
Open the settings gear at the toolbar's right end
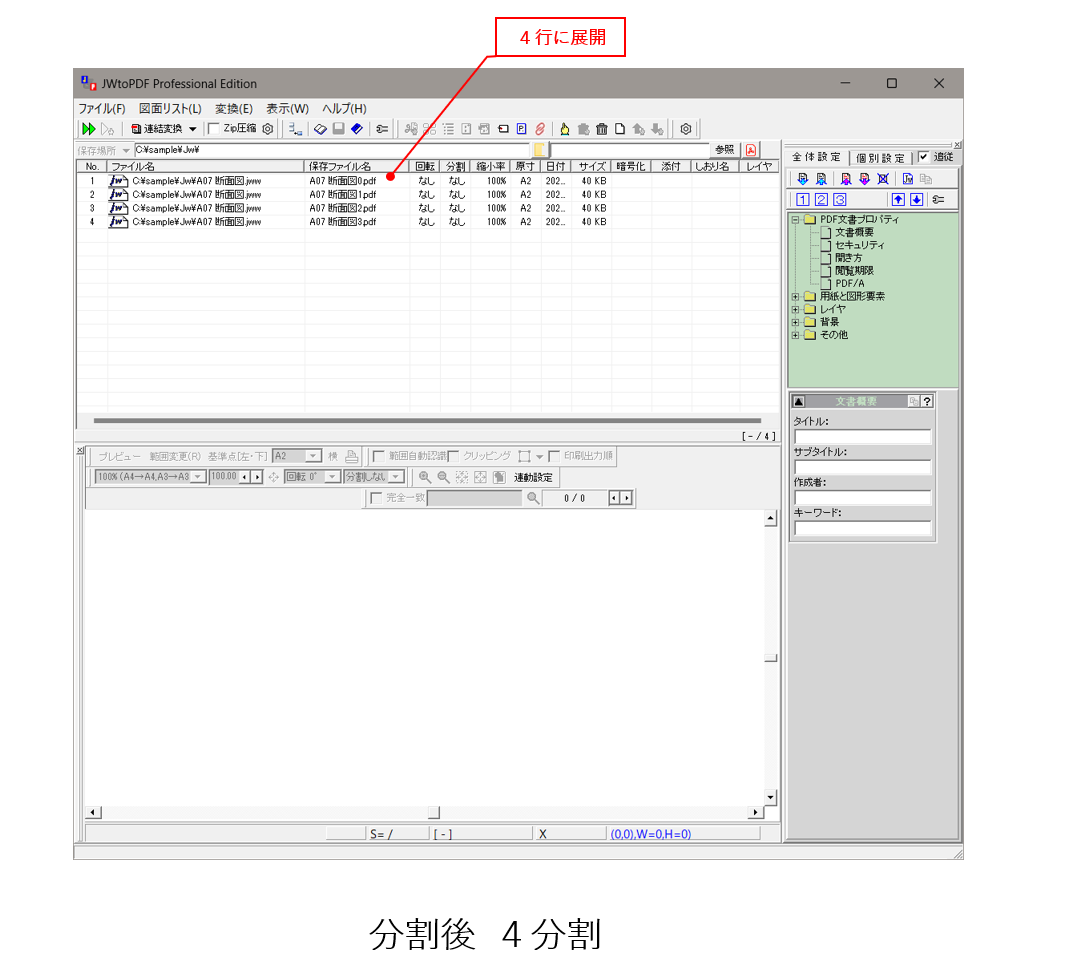[x=684, y=128]
